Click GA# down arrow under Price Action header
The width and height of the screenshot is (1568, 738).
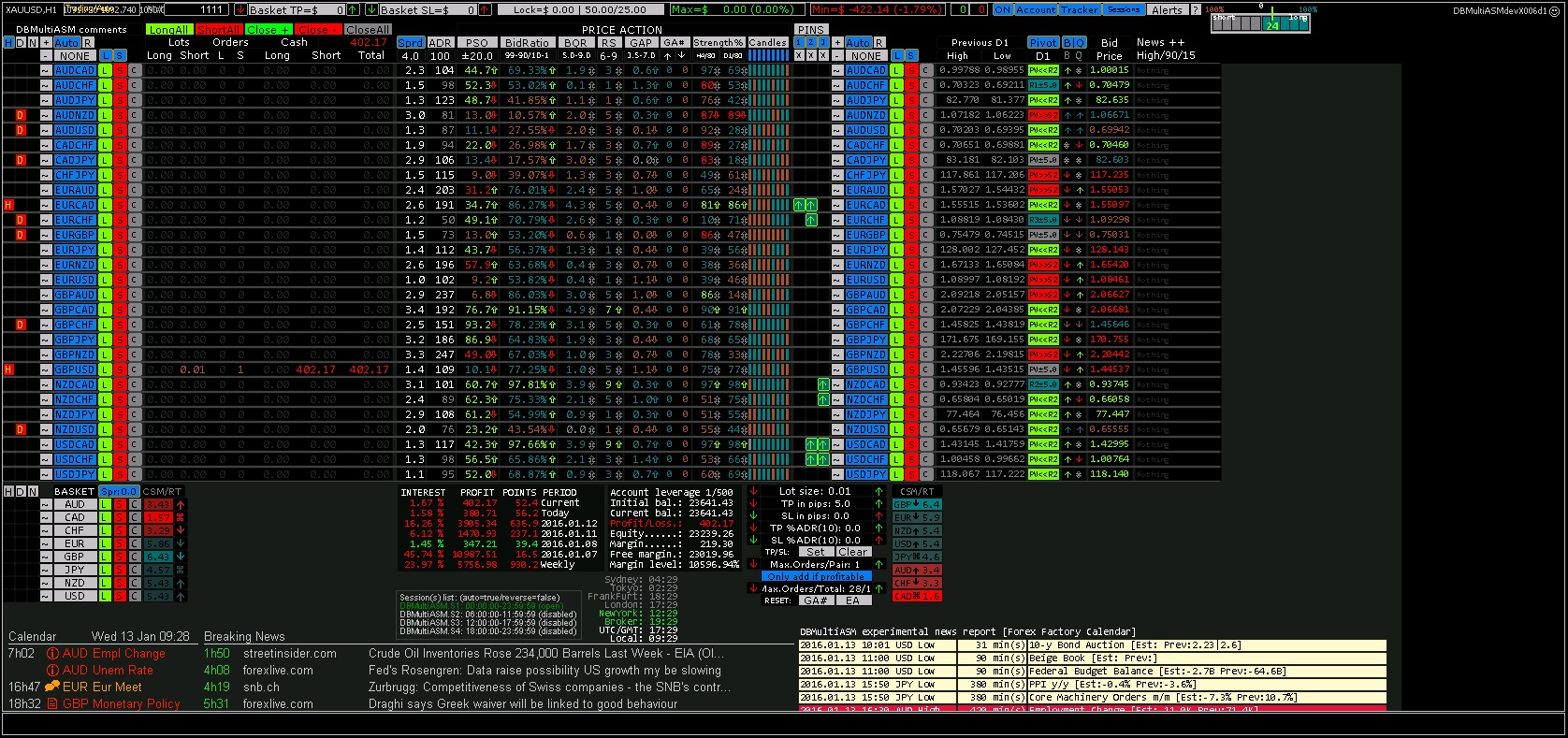pyautogui.click(x=683, y=55)
